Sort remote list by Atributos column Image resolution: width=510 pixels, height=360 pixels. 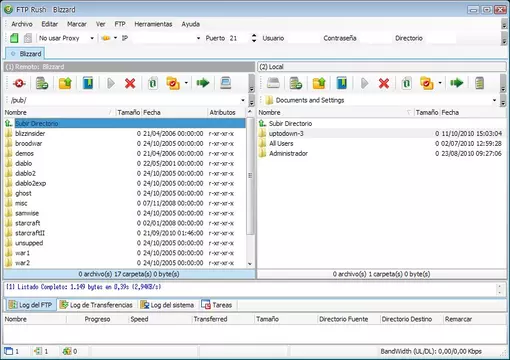[227, 112]
